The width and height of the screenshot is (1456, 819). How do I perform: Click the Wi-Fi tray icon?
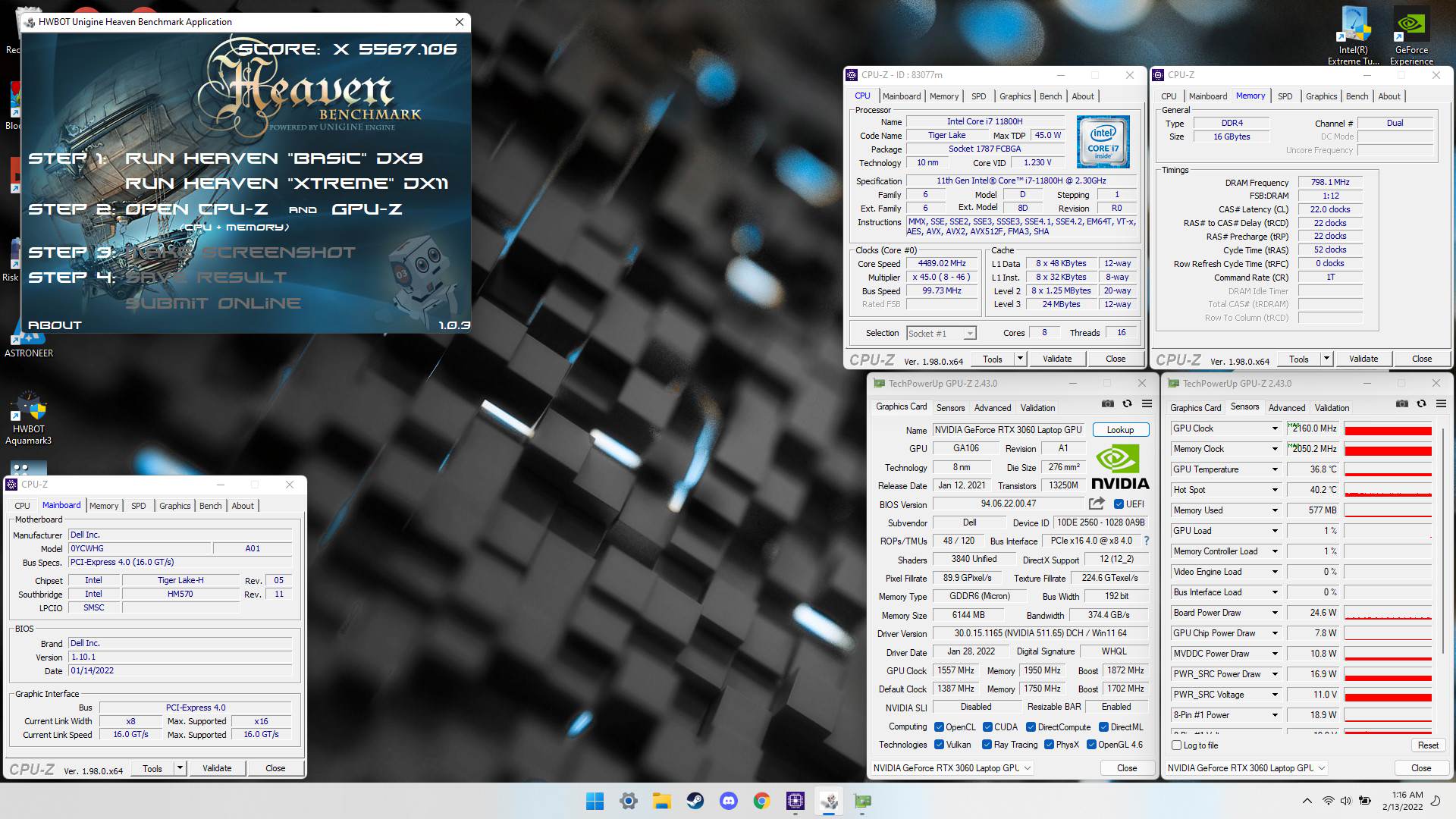[1328, 801]
